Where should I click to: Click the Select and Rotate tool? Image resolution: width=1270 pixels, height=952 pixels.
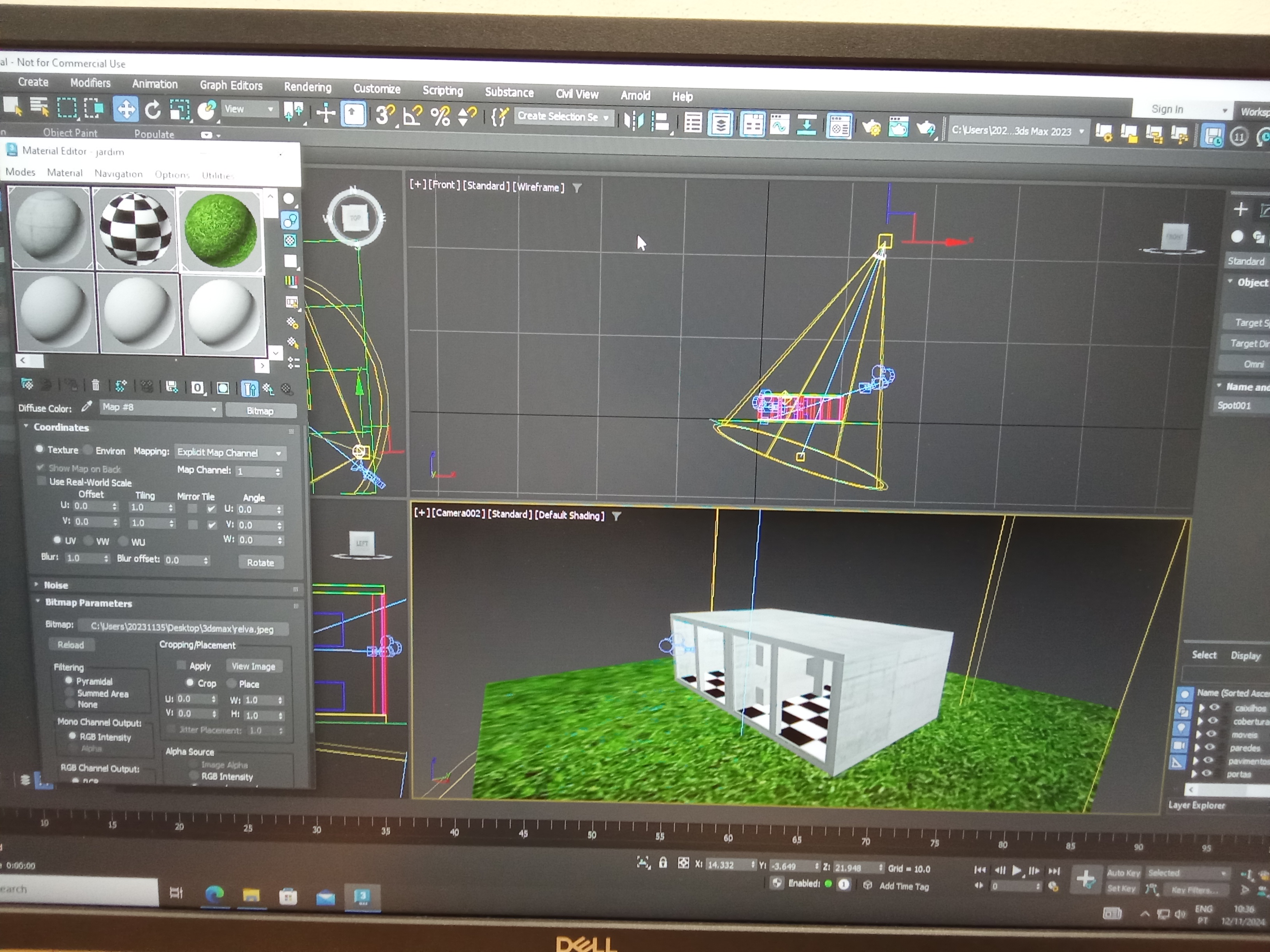[153, 110]
